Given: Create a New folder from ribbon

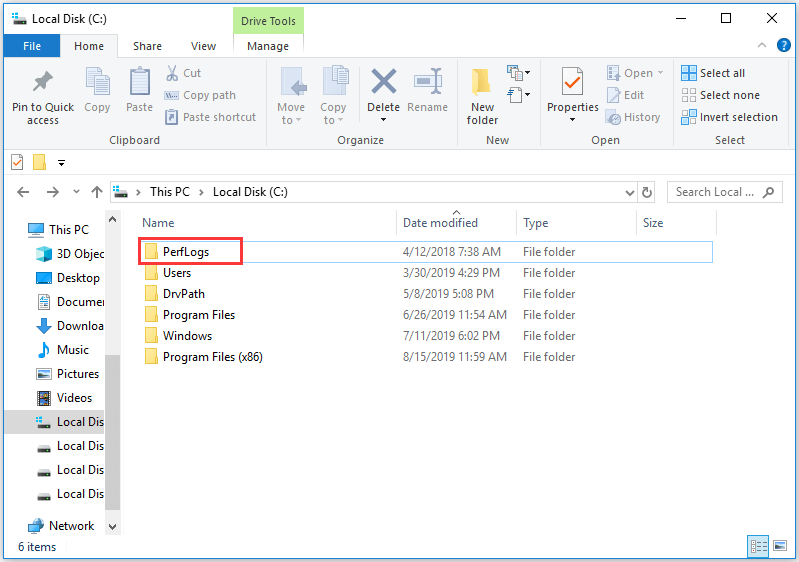Looking at the screenshot, I should click(482, 96).
